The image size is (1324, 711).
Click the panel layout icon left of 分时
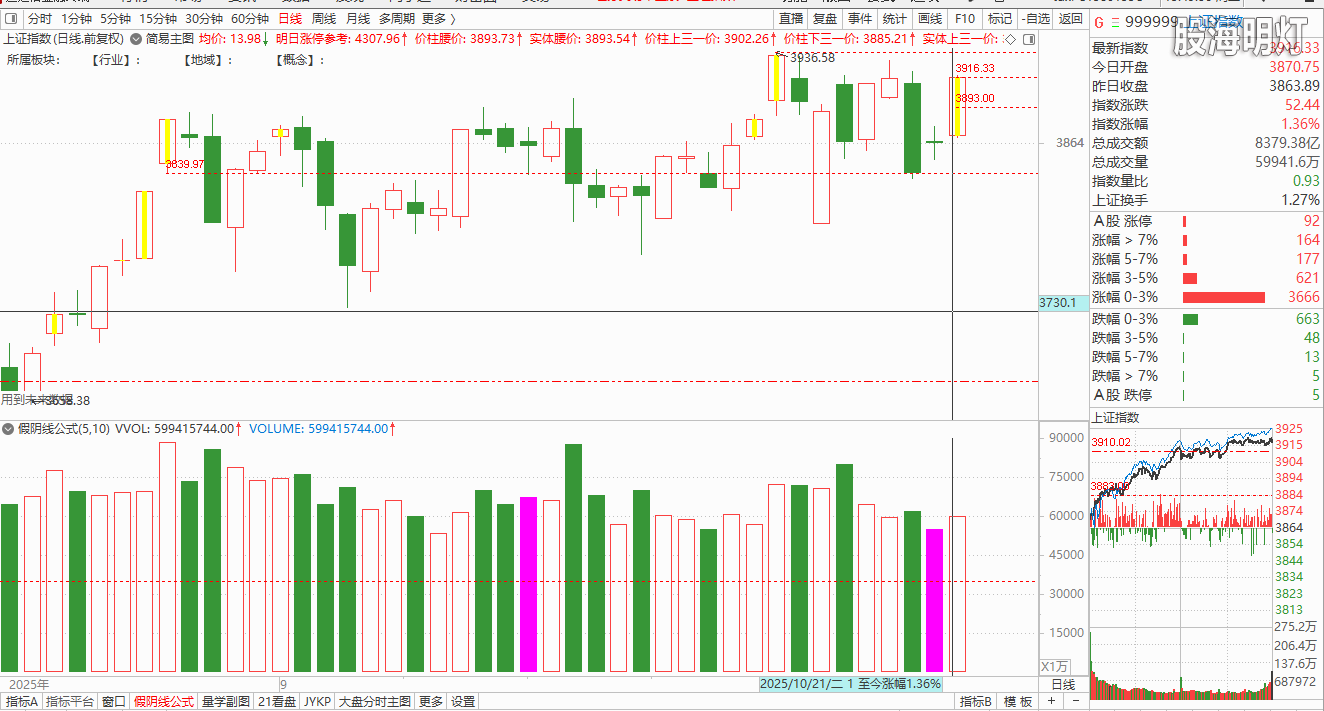pyautogui.click(x=12, y=19)
